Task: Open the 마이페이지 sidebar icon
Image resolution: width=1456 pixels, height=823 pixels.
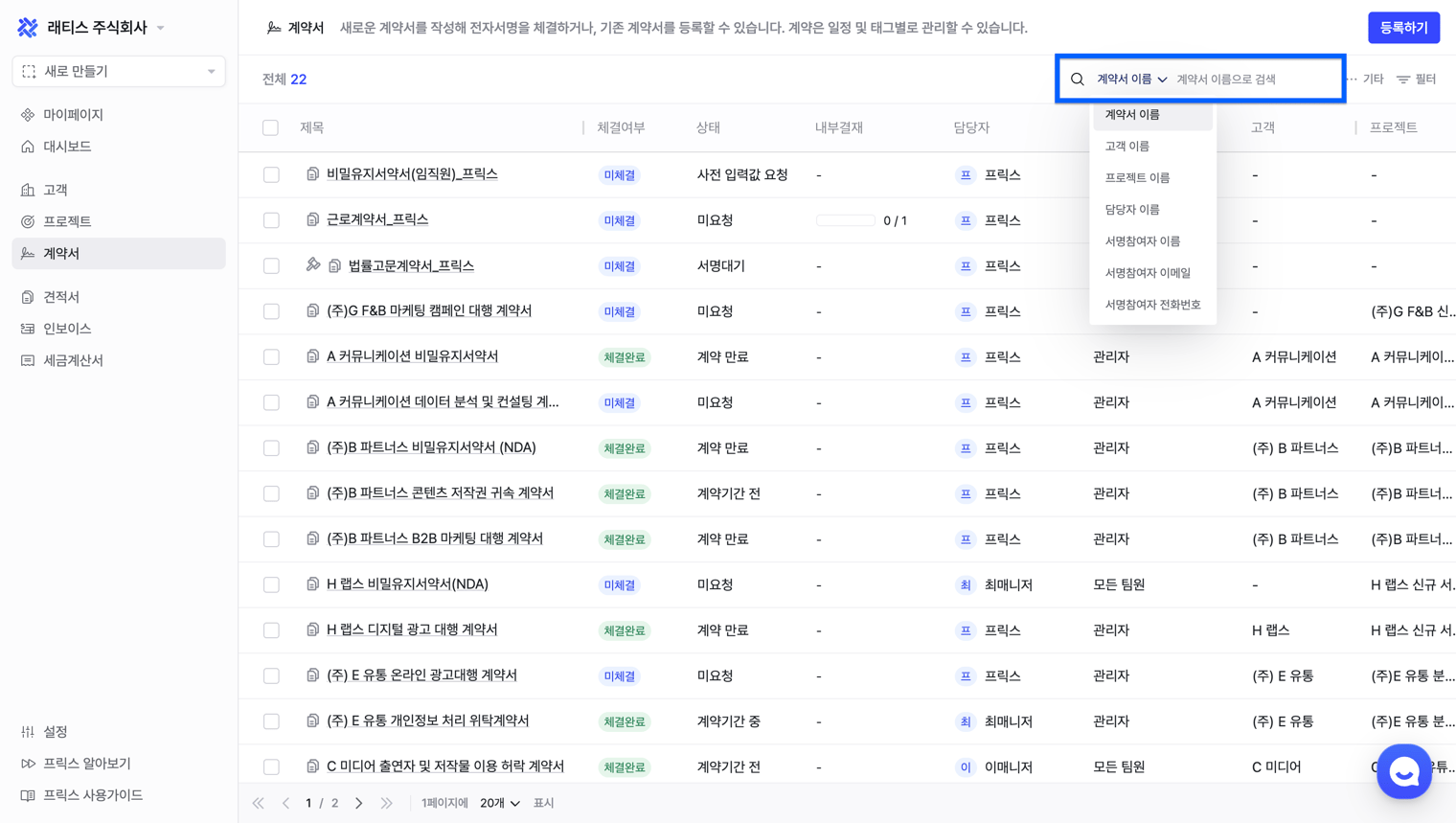Action: (28, 115)
